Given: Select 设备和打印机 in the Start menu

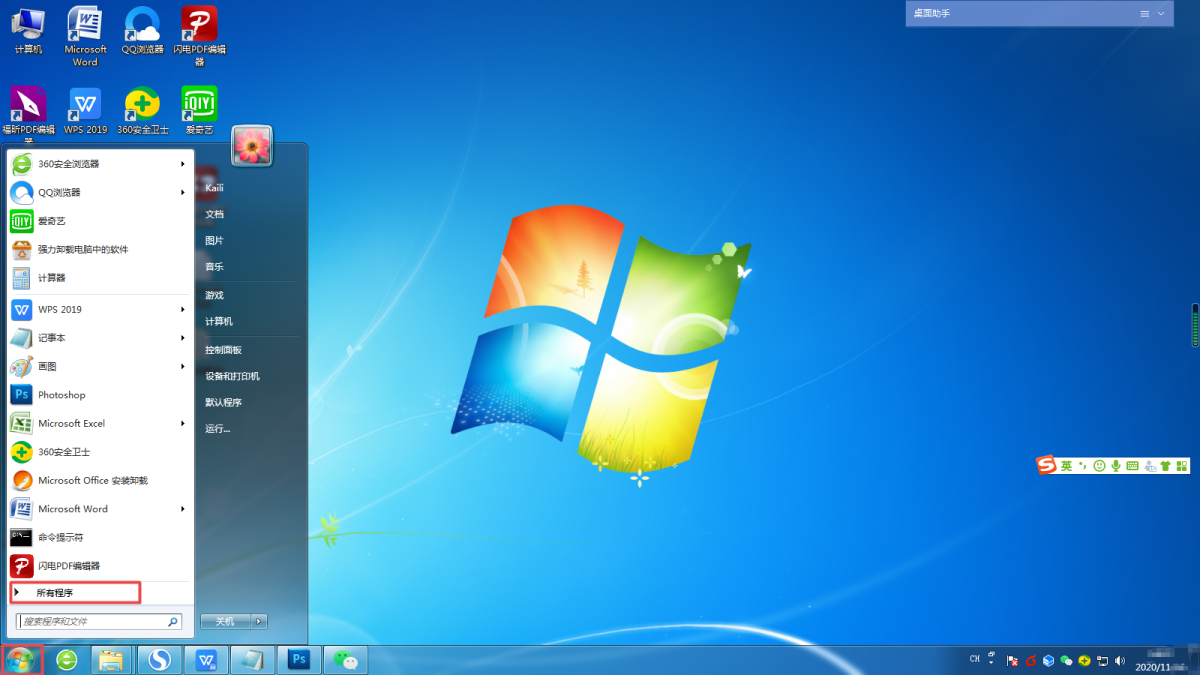Looking at the screenshot, I should pos(232,376).
